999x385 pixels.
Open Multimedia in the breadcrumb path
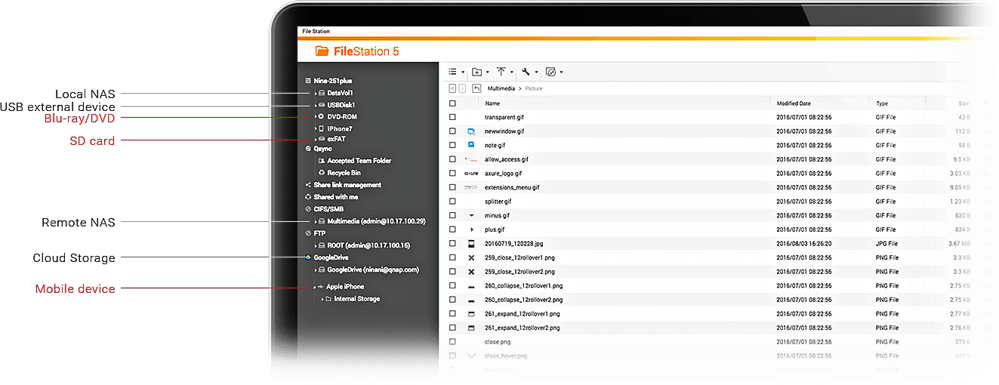click(501, 89)
